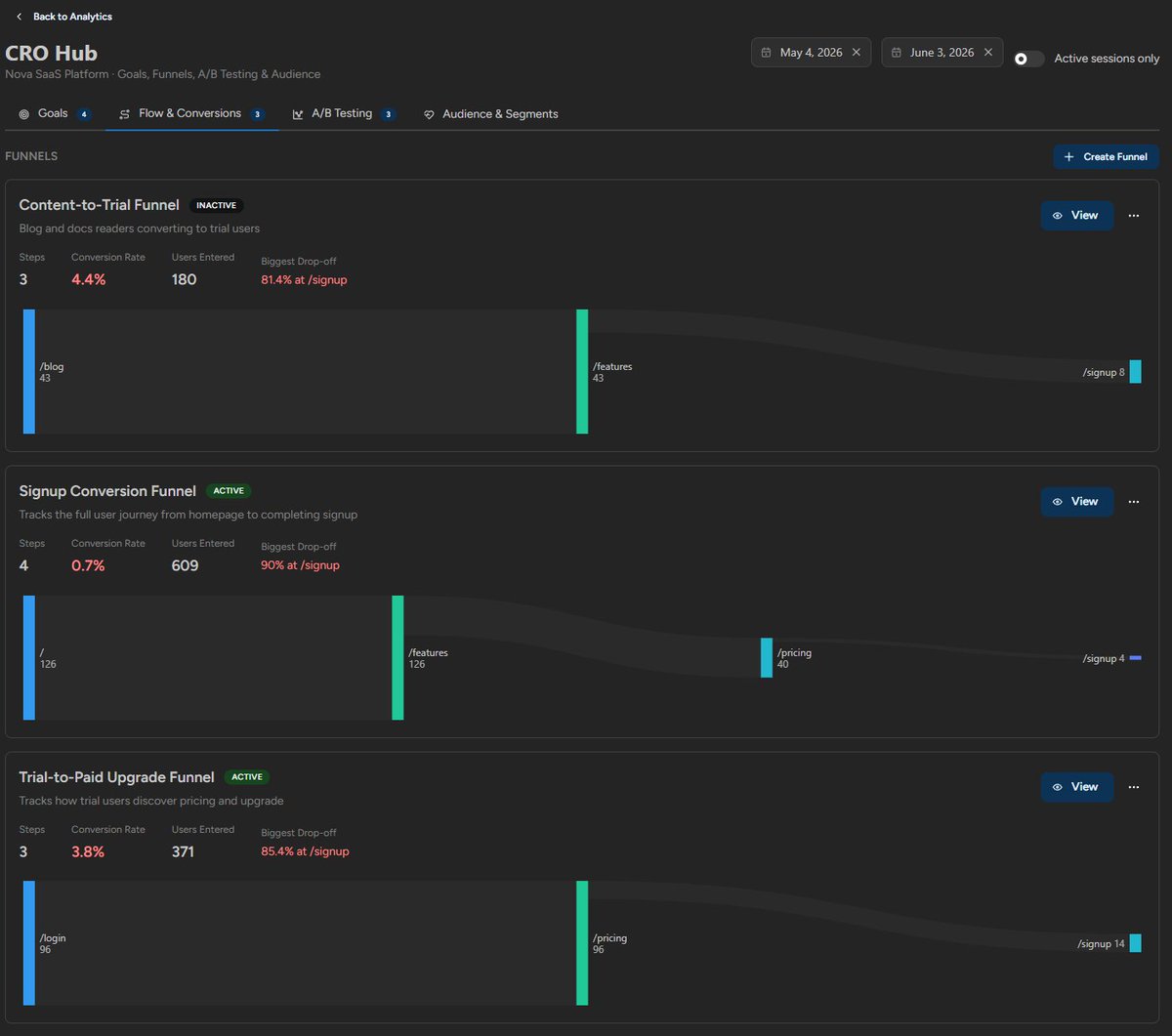The width and height of the screenshot is (1172, 1036).
Task: Open Audience & Segments tab
Action: pos(490,114)
